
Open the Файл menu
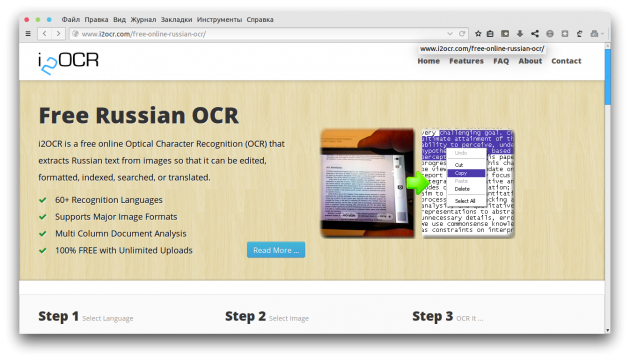coord(71,19)
